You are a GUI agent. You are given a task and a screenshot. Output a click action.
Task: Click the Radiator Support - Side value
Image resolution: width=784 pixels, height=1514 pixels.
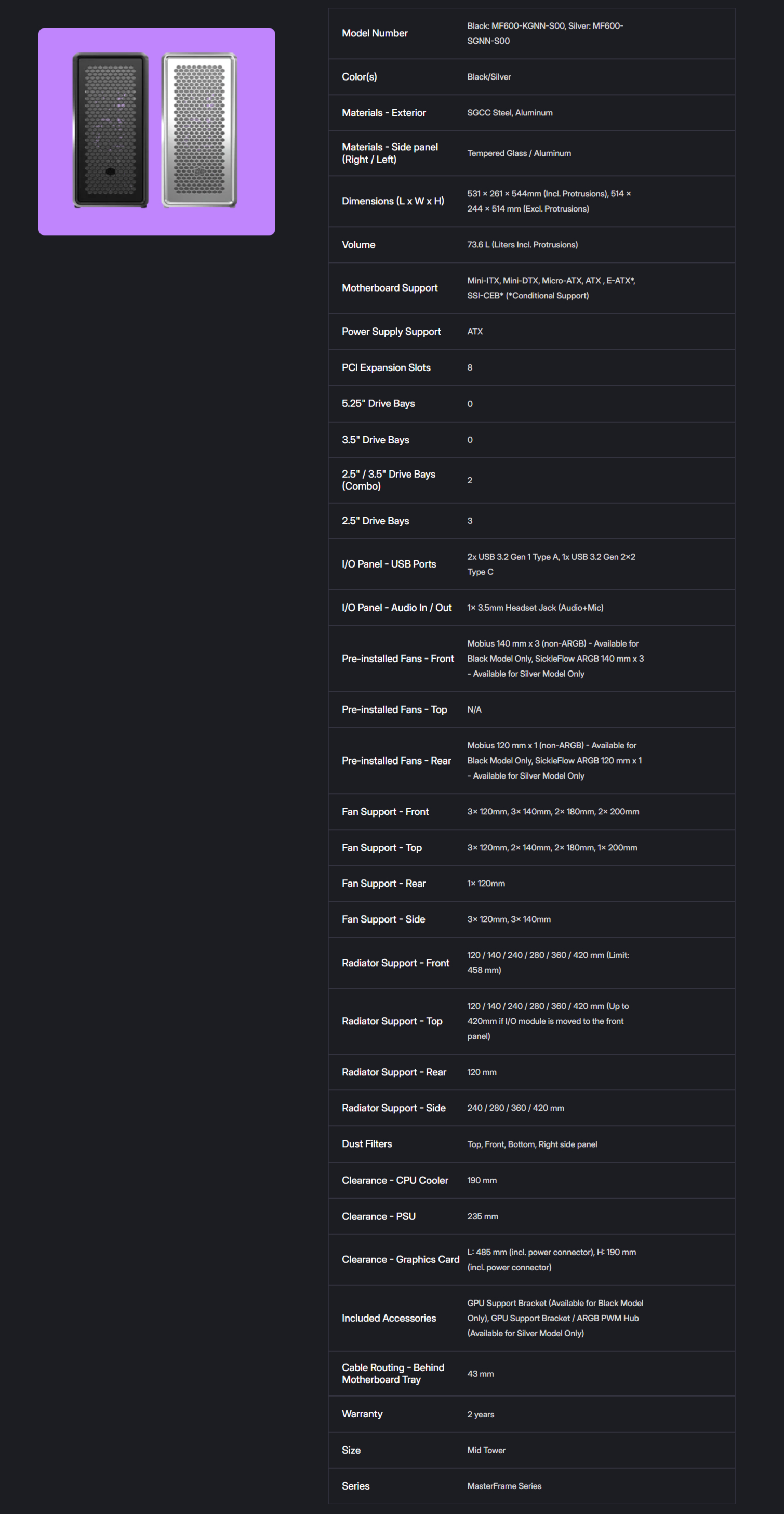click(x=515, y=1108)
